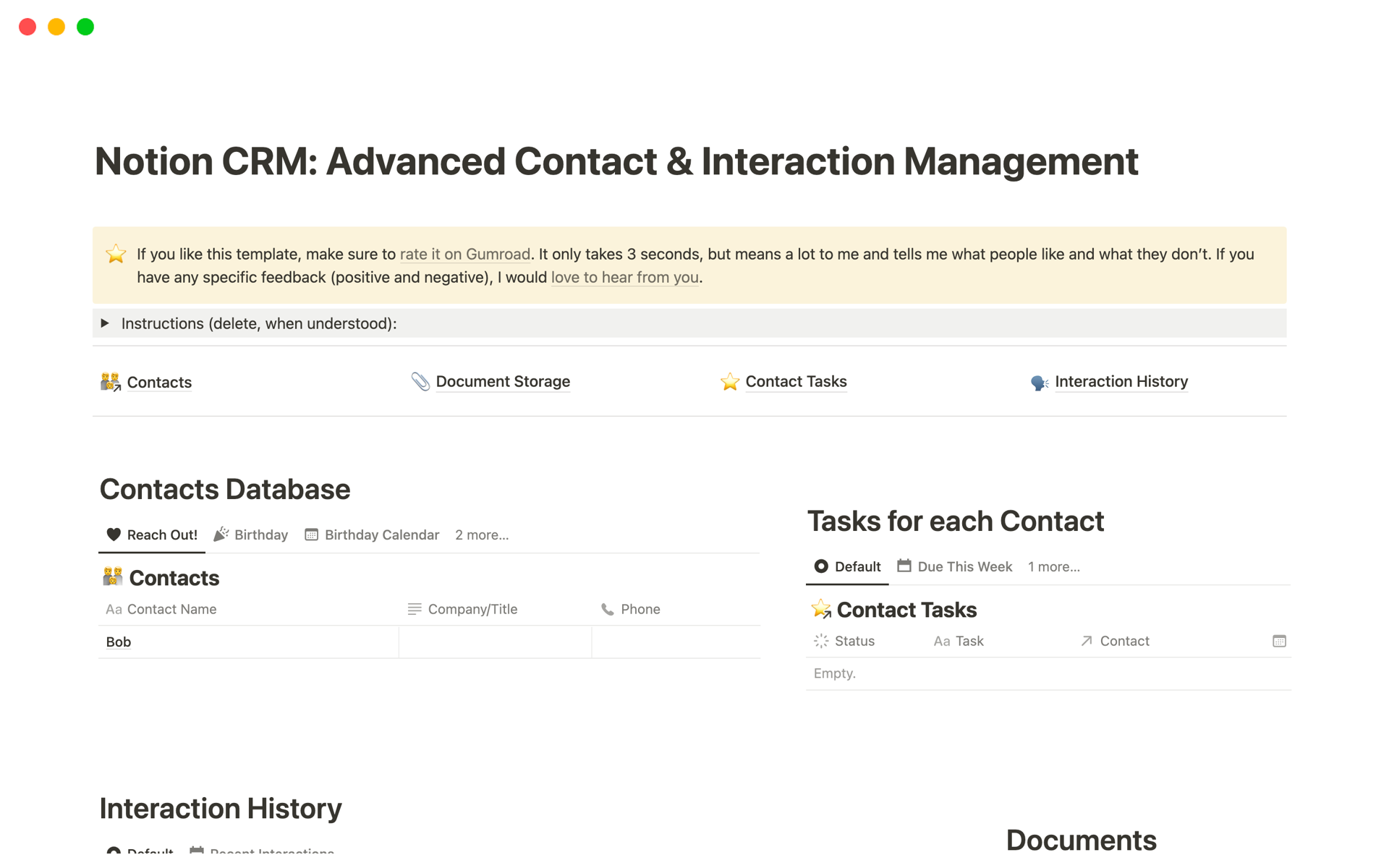This screenshot has width=1389, height=868.
Task: Click the star emoji in yellow callout
Action: coord(116,254)
